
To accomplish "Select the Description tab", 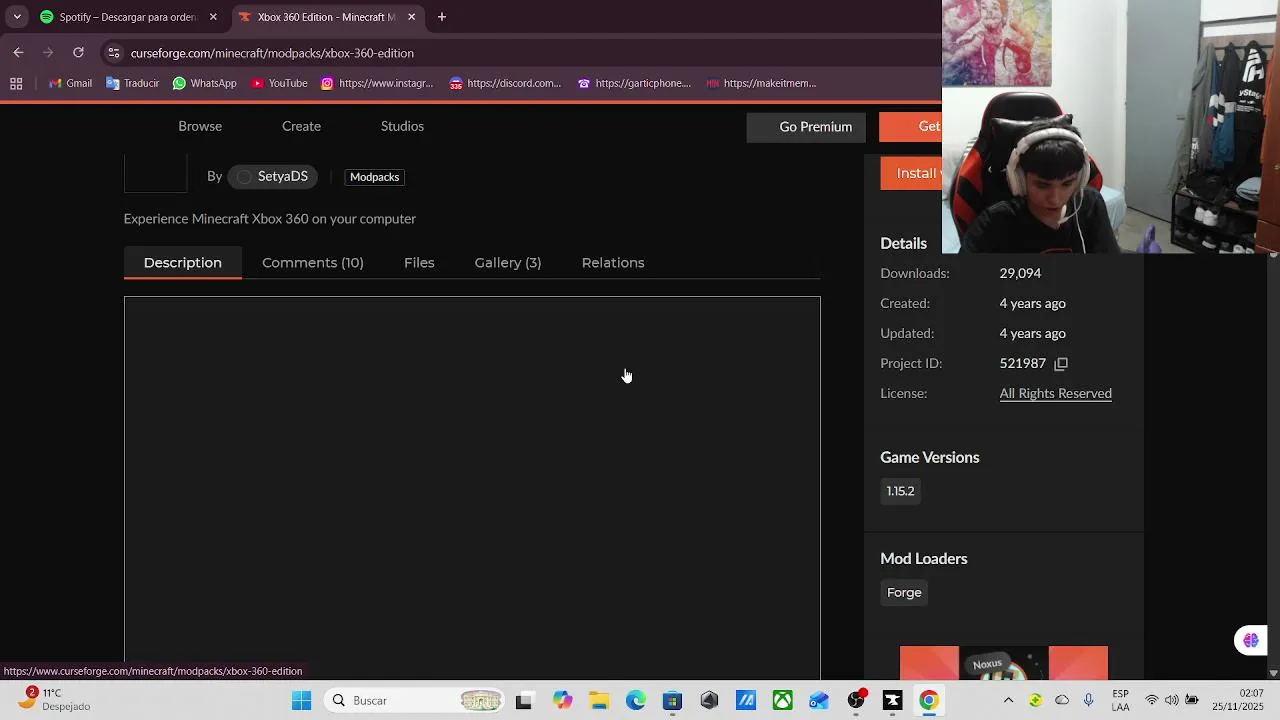I will [182, 262].
